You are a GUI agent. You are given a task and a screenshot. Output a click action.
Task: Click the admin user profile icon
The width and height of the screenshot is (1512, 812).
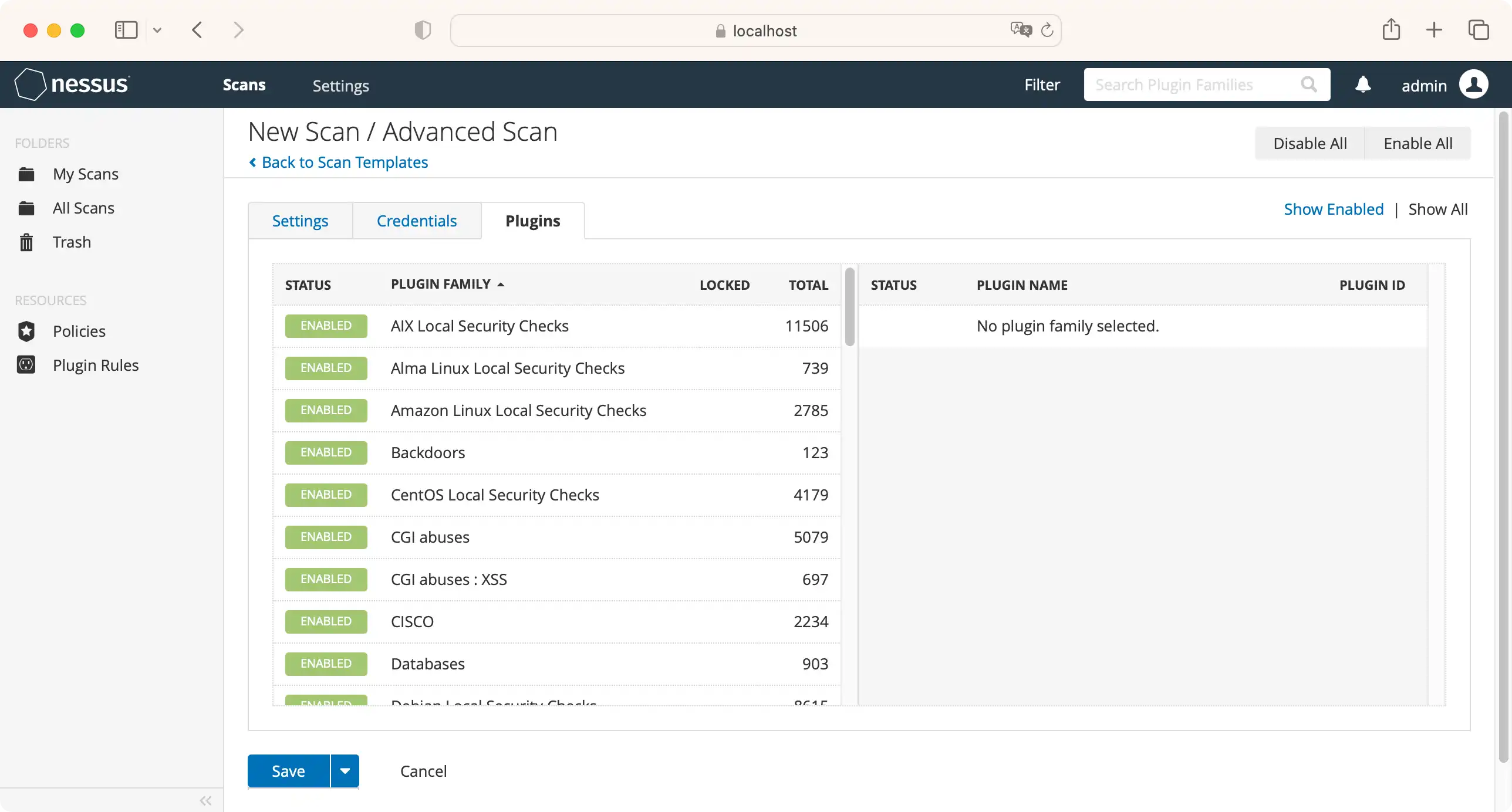pyautogui.click(x=1475, y=85)
